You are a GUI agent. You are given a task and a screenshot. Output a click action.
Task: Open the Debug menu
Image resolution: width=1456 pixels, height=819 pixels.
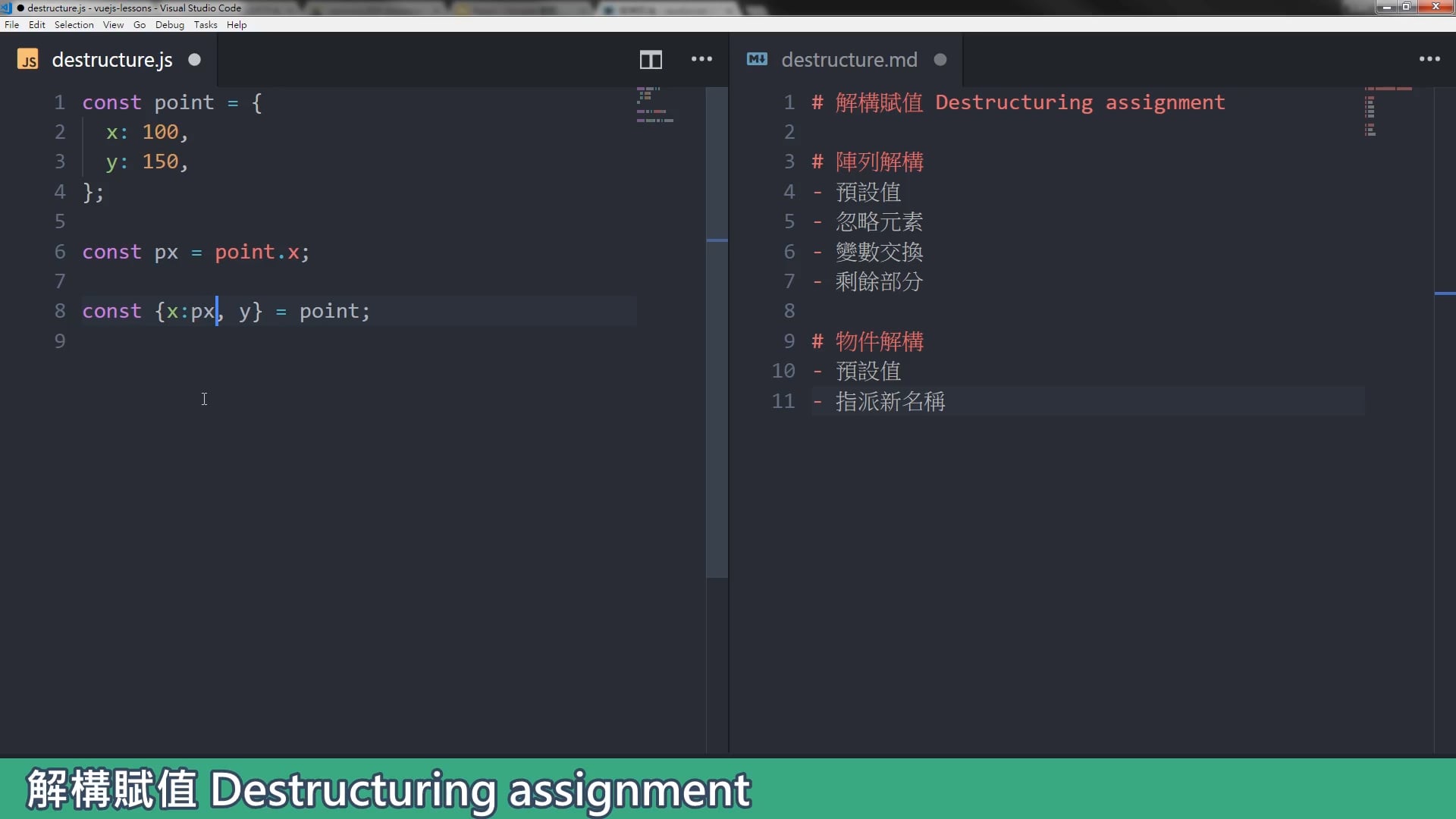pos(170,25)
